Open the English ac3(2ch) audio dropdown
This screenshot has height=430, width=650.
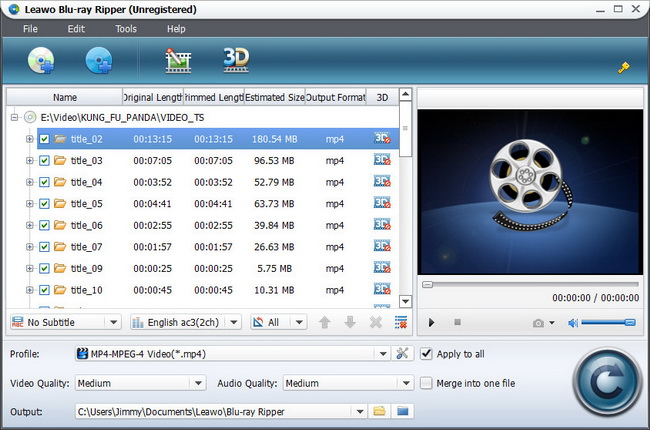185,322
